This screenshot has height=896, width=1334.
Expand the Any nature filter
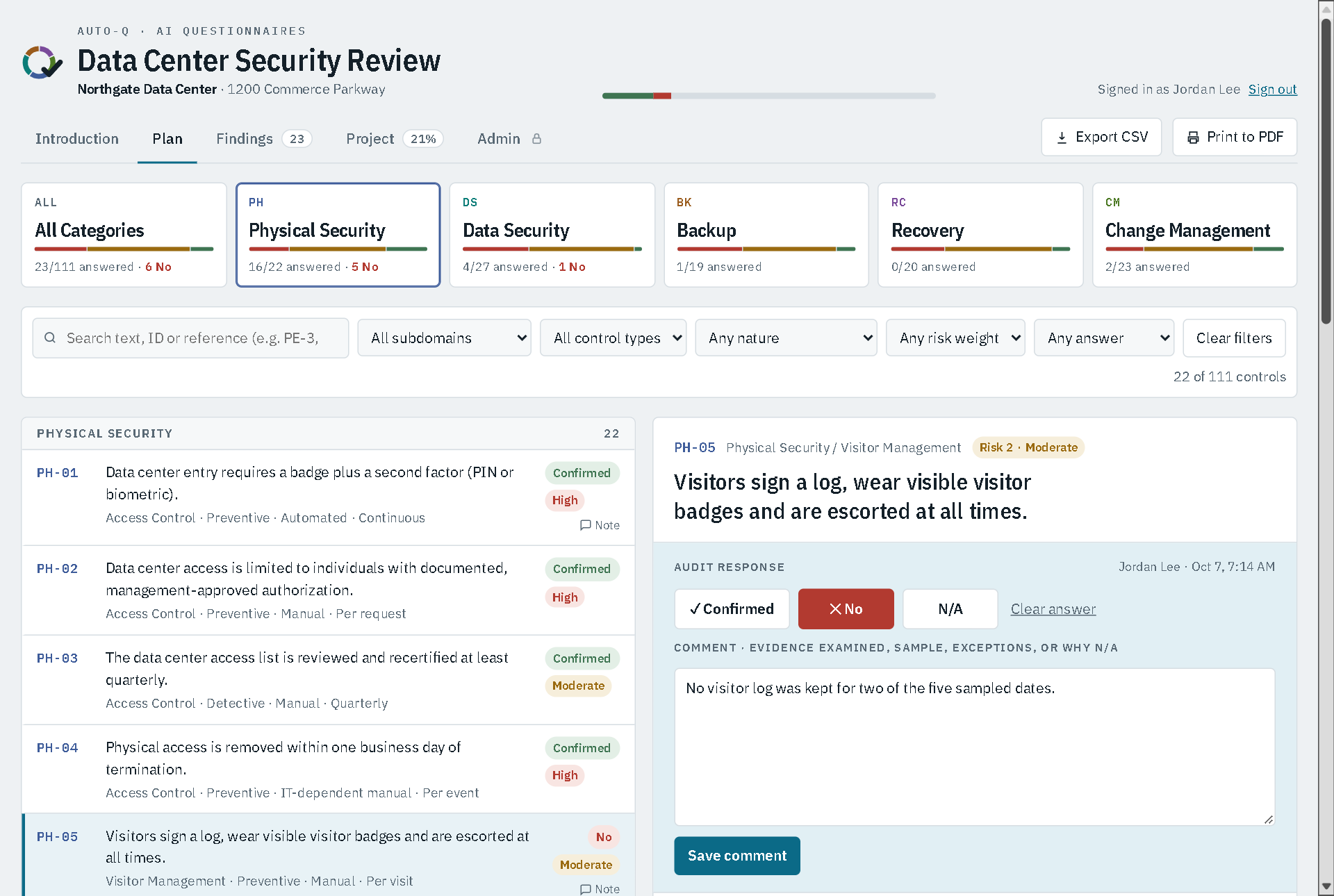pyautogui.click(x=786, y=338)
